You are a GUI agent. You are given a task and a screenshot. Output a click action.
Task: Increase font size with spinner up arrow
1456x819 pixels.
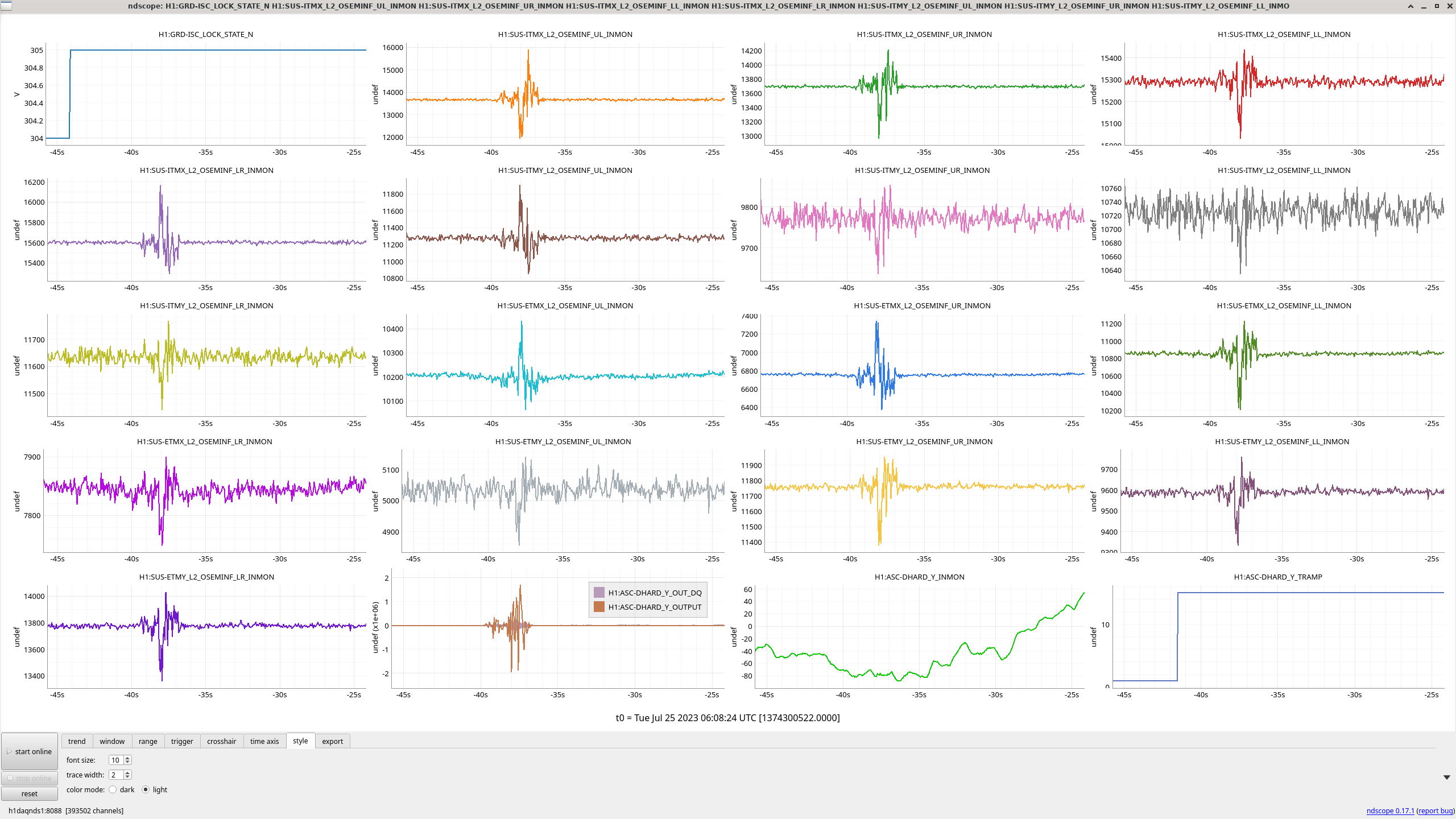[x=127, y=758]
